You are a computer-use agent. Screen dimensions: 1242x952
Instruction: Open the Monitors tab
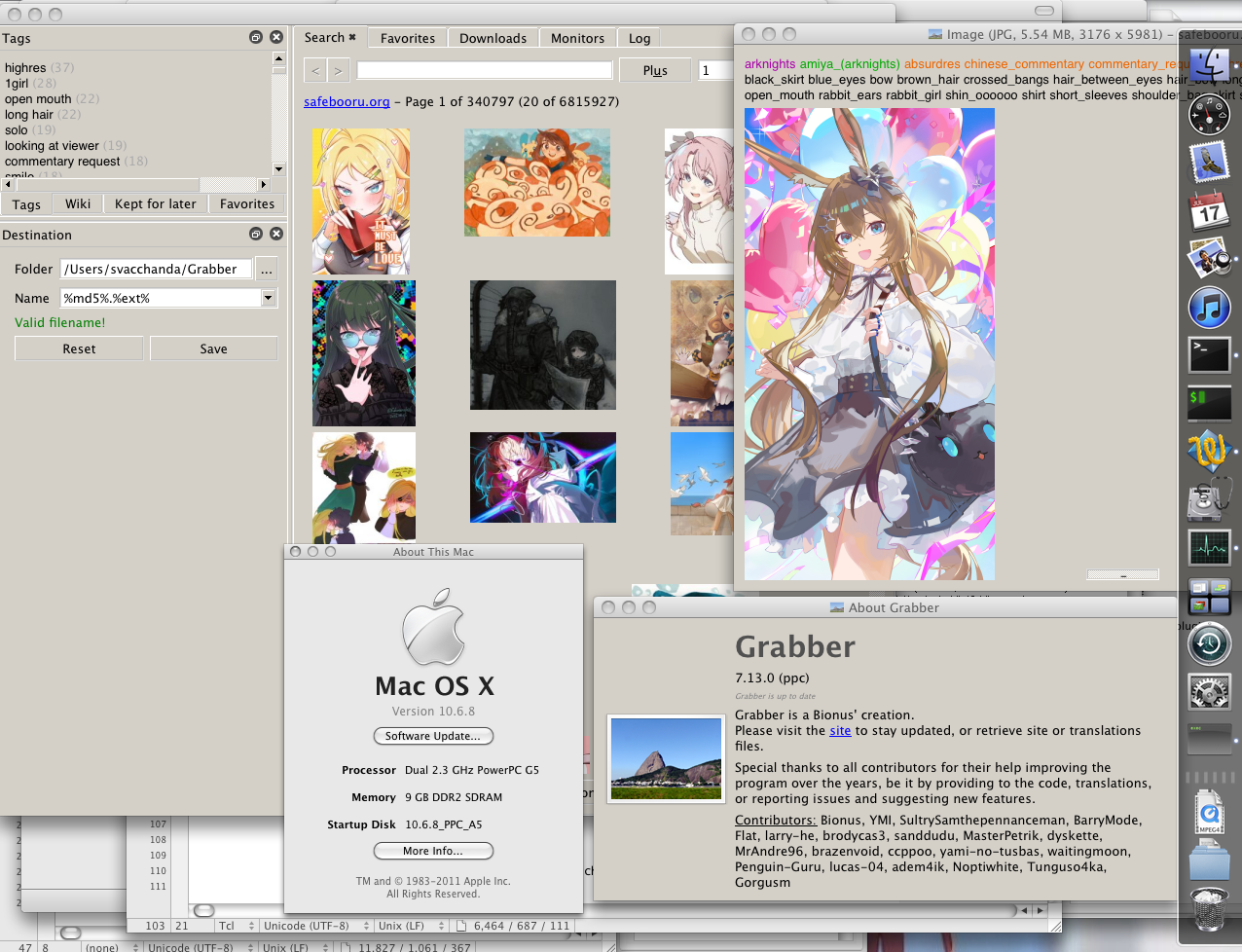point(577,38)
